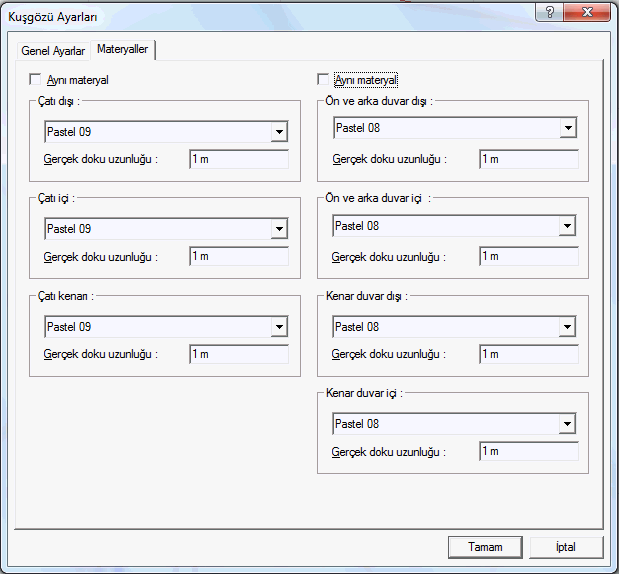
Task: Open the Kenar duvar dışı material dropdown
Action: coord(568,327)
